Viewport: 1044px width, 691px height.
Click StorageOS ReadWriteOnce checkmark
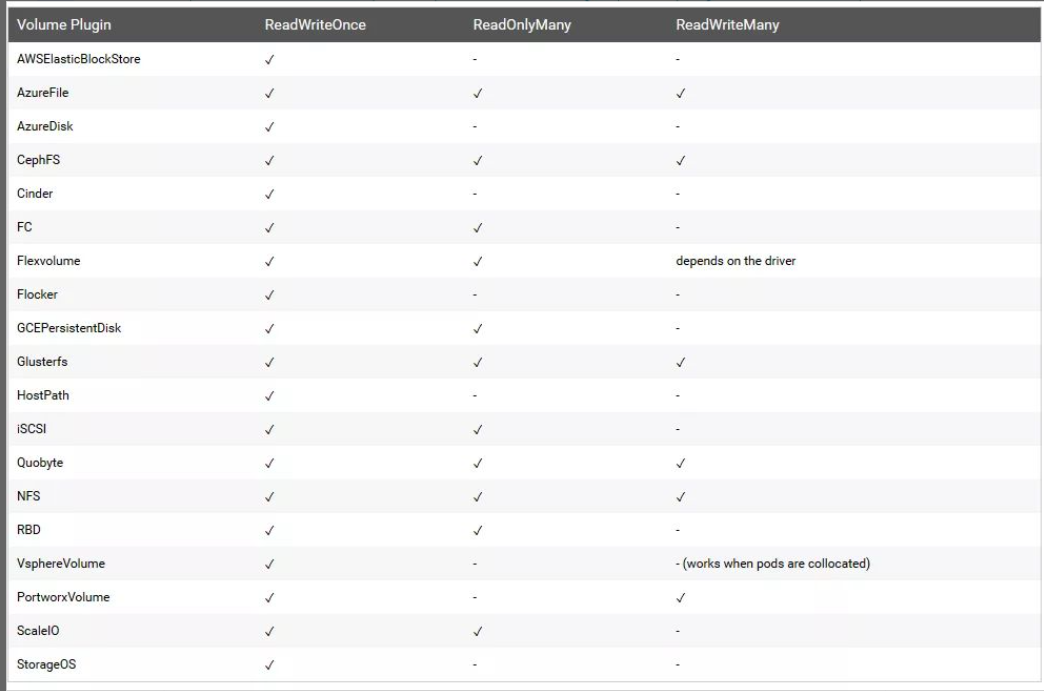point(270,664)
